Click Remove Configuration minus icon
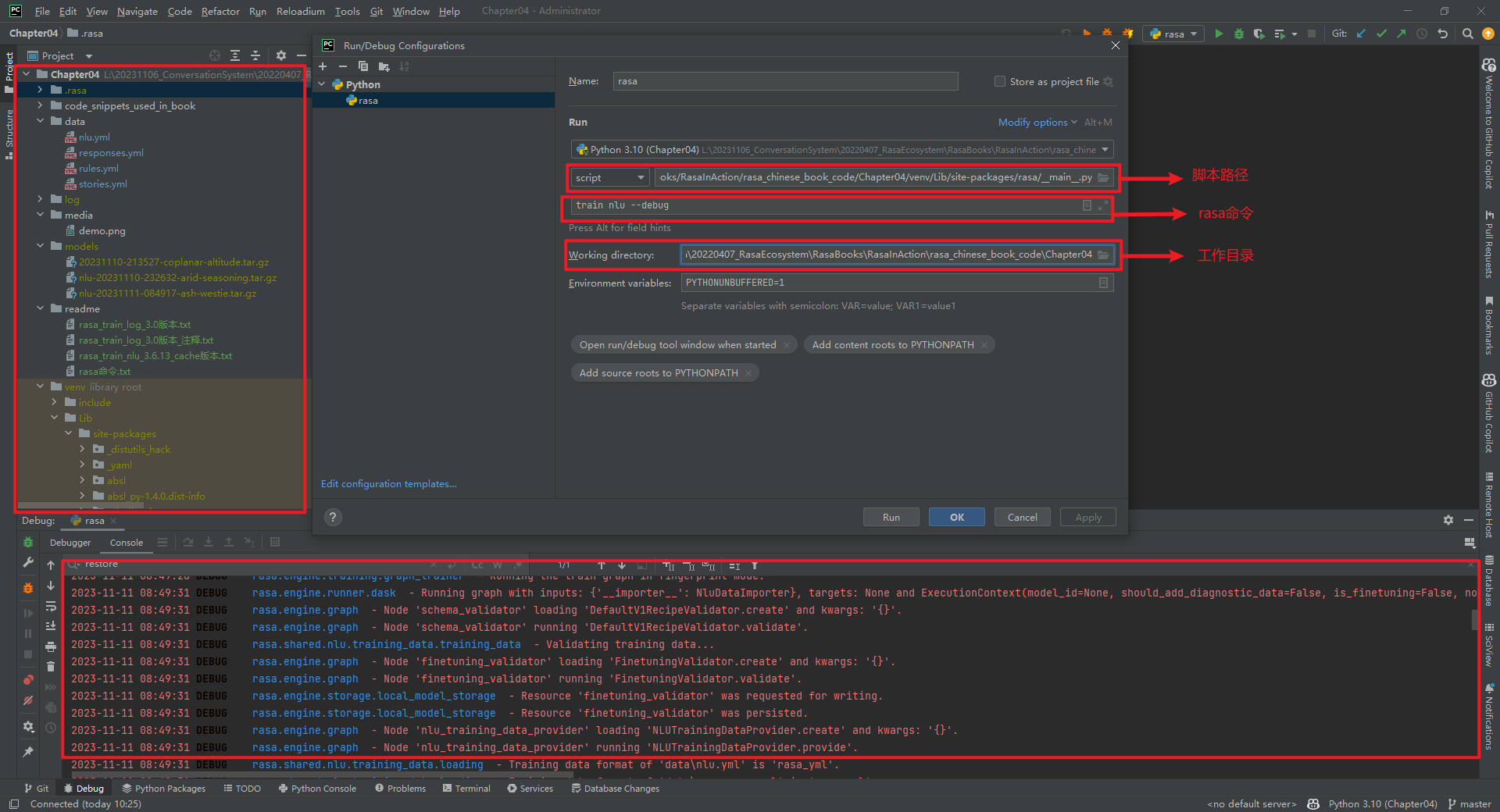This screenshot has height=812, width=1500. point(342,66)
